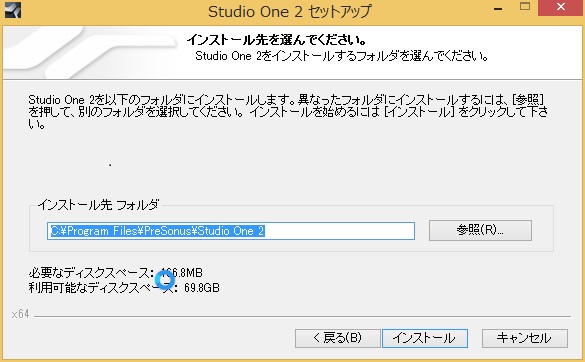This screenshot has height=362, width=585.
Task: Click the 参照(R)... browse button
Action: click(x=480, y=230)
